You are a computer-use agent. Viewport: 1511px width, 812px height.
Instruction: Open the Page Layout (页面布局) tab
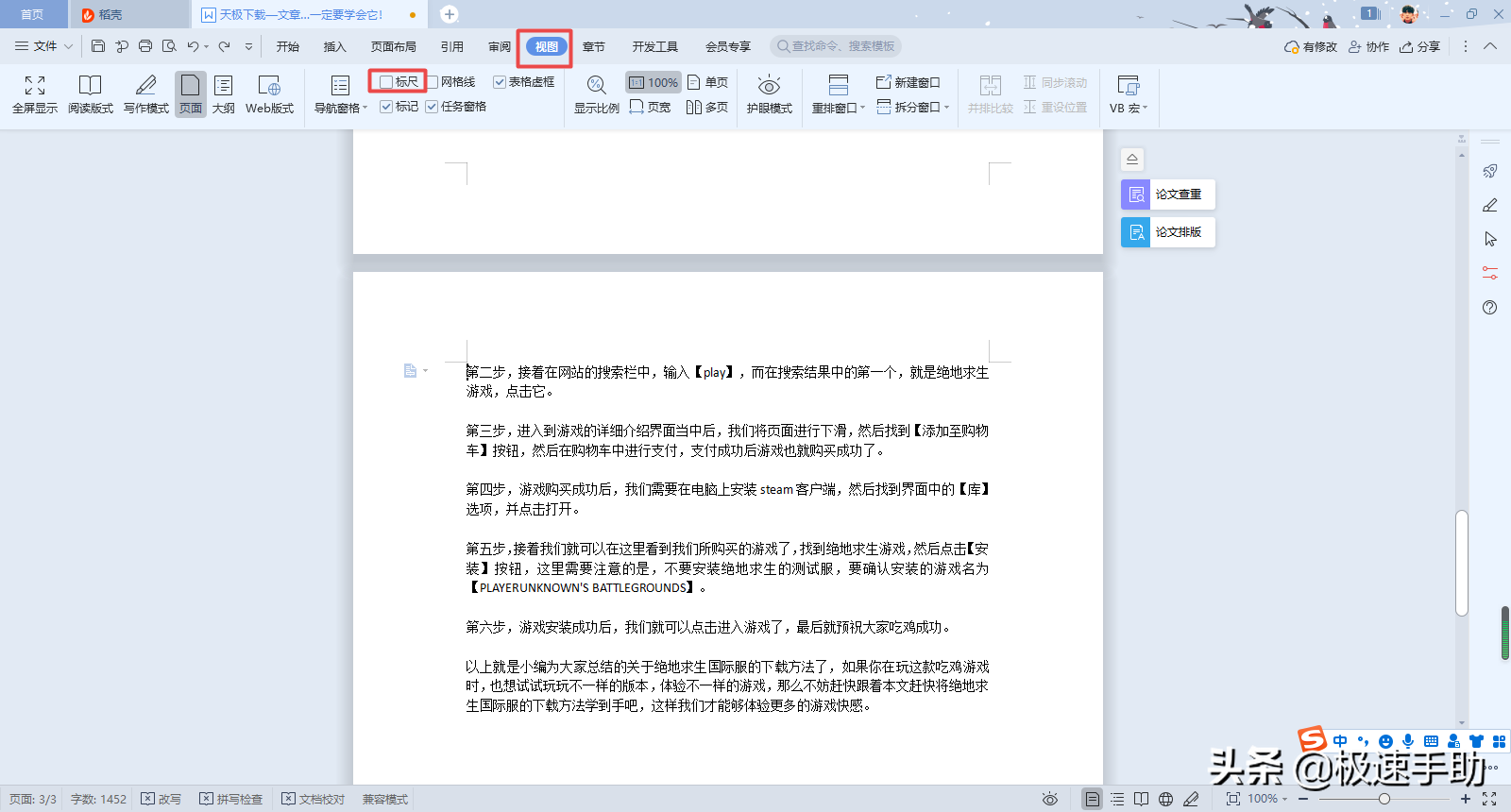pyautogui.click(x=394, y=46)
